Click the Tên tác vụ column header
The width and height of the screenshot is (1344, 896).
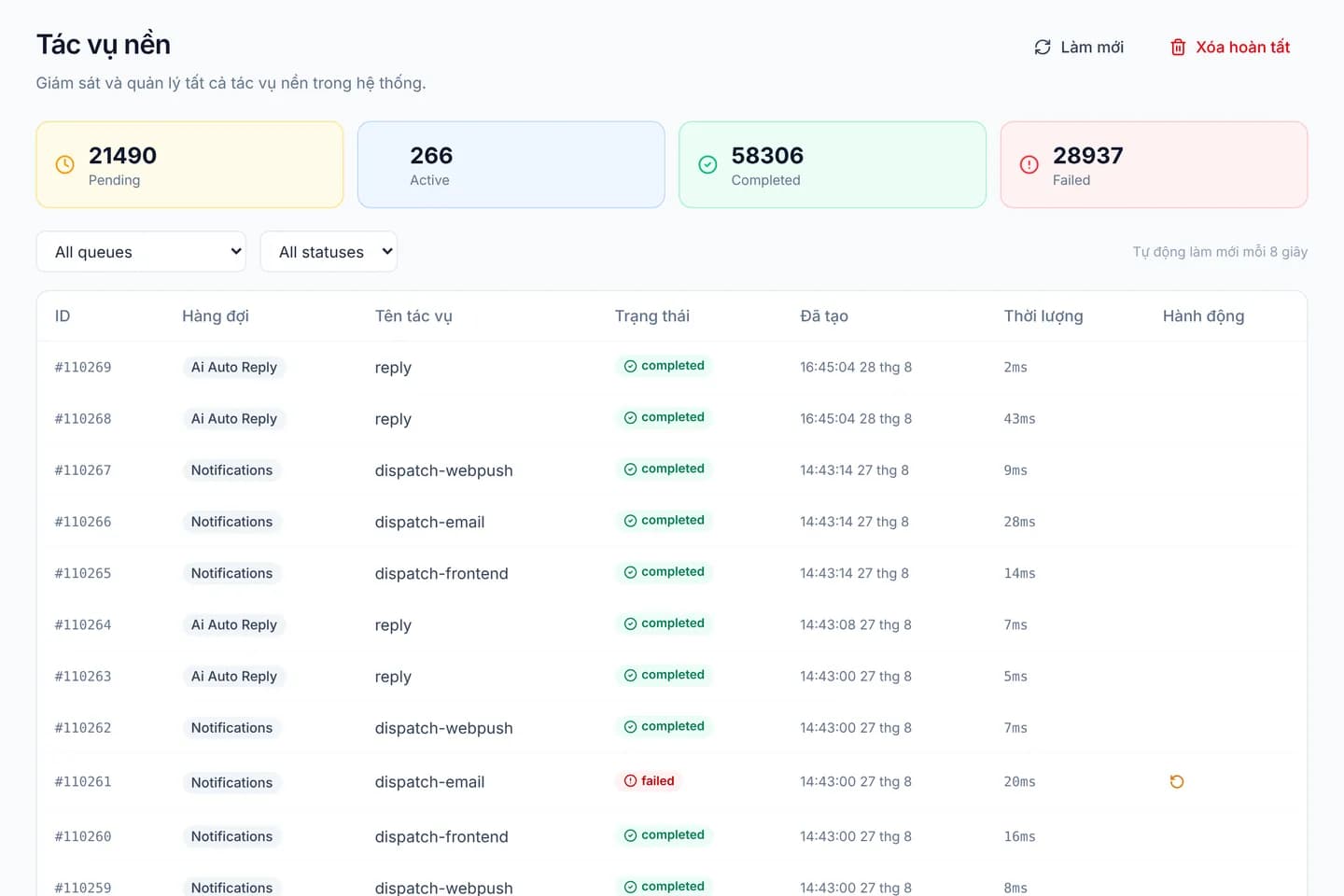[x=413, y=316]
